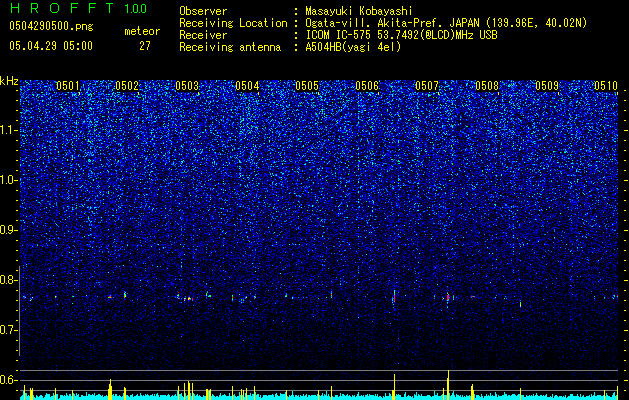The image size is (629, 400).
Task: Click the Receiving antenna label
Action: [230, 47]
